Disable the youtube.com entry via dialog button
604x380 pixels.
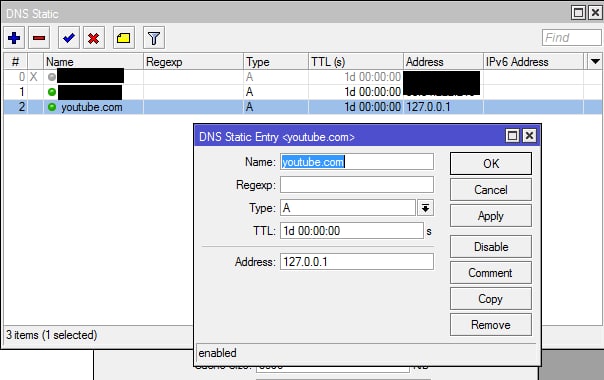click(x=491, y=247)
